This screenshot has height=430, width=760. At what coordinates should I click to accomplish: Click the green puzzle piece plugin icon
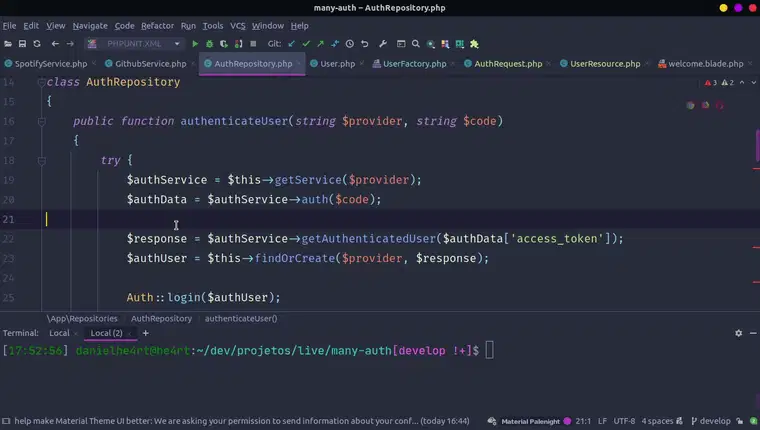point(474,44)
